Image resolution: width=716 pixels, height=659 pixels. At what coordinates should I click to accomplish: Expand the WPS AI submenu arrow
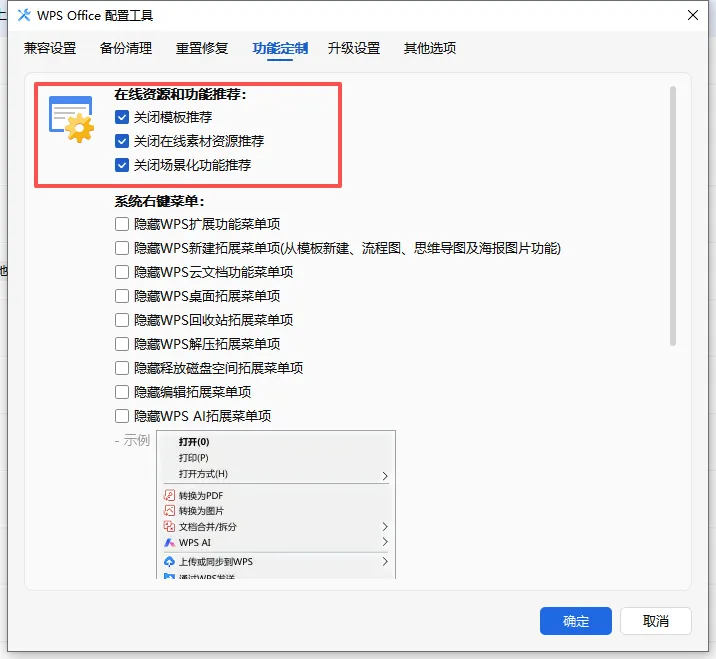coord(385,542)
